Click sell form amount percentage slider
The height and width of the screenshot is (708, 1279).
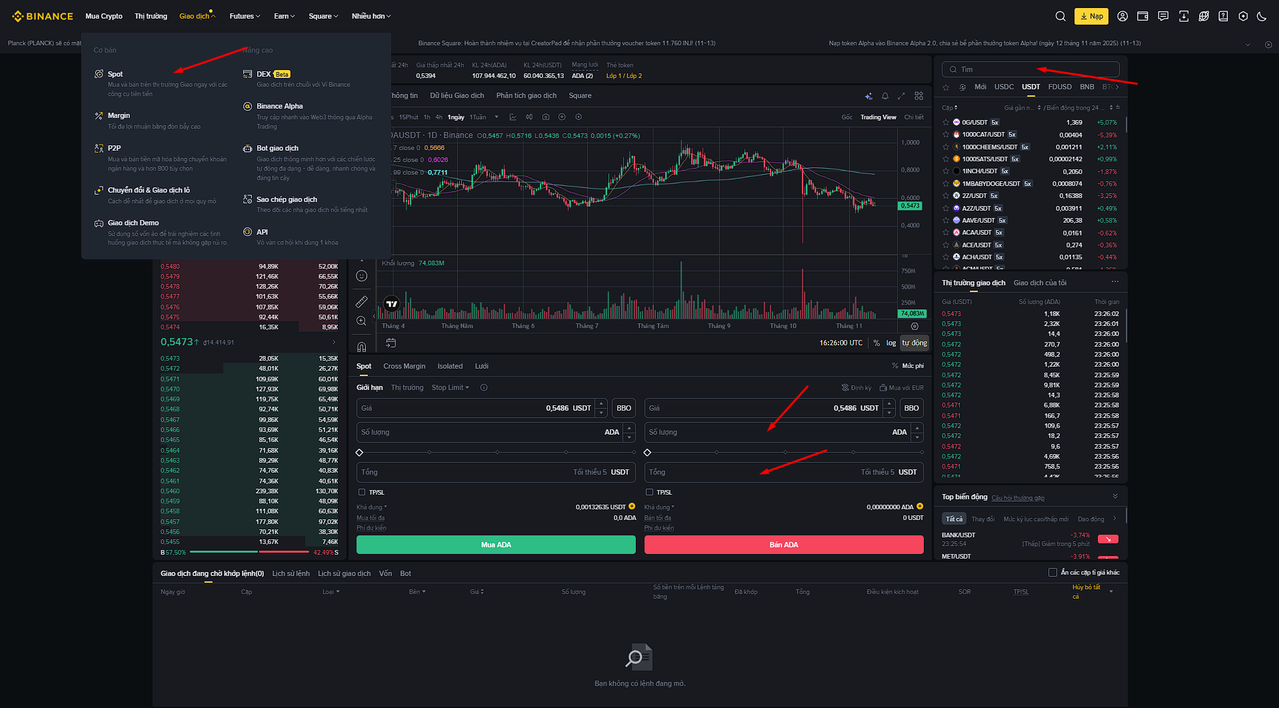(784, 452)
